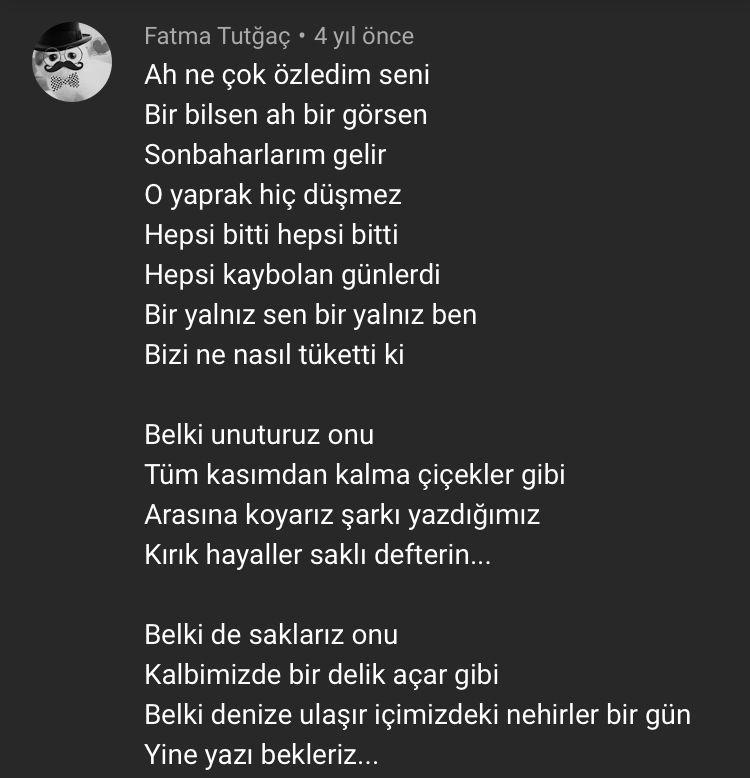This screenshot has width=750, height=778.
Task: Click the dot separator after the commenter name
Action: 302,36
